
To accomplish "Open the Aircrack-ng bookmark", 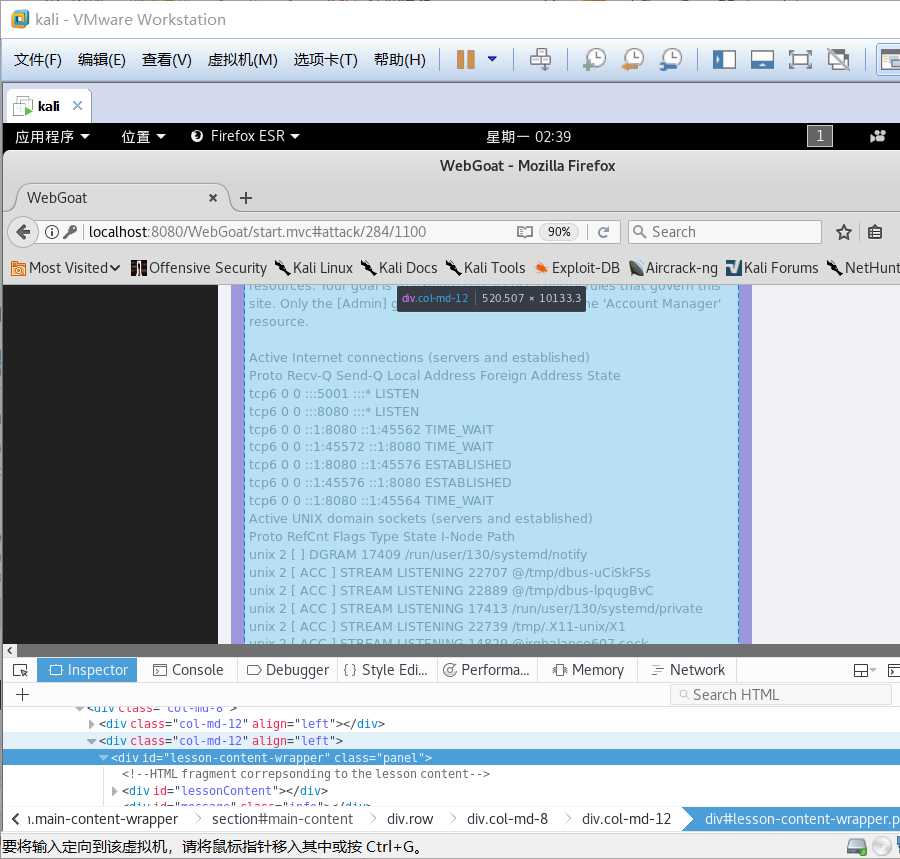I will (x=673, y=268).
